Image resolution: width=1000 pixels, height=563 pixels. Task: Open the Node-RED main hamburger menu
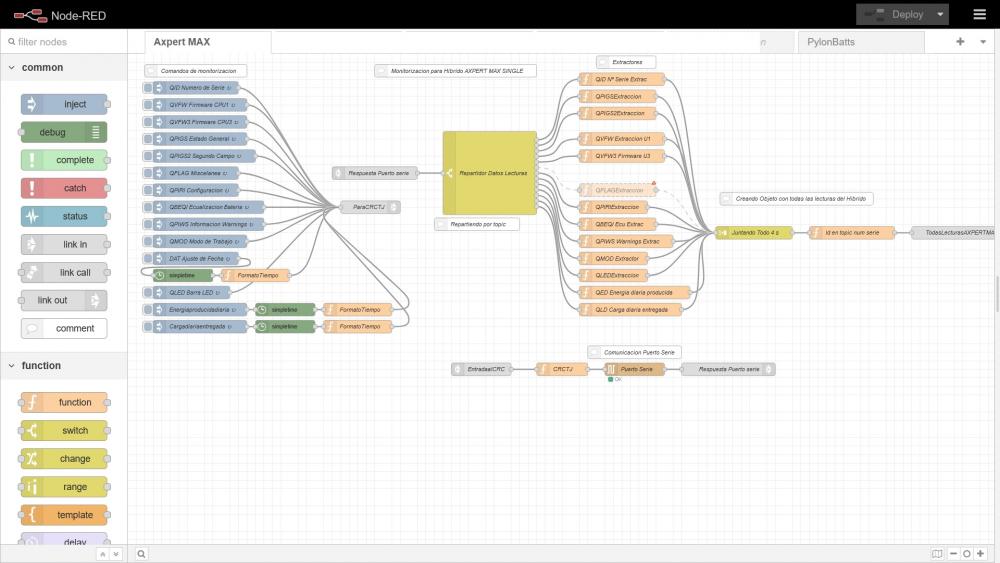click(980, 14)
